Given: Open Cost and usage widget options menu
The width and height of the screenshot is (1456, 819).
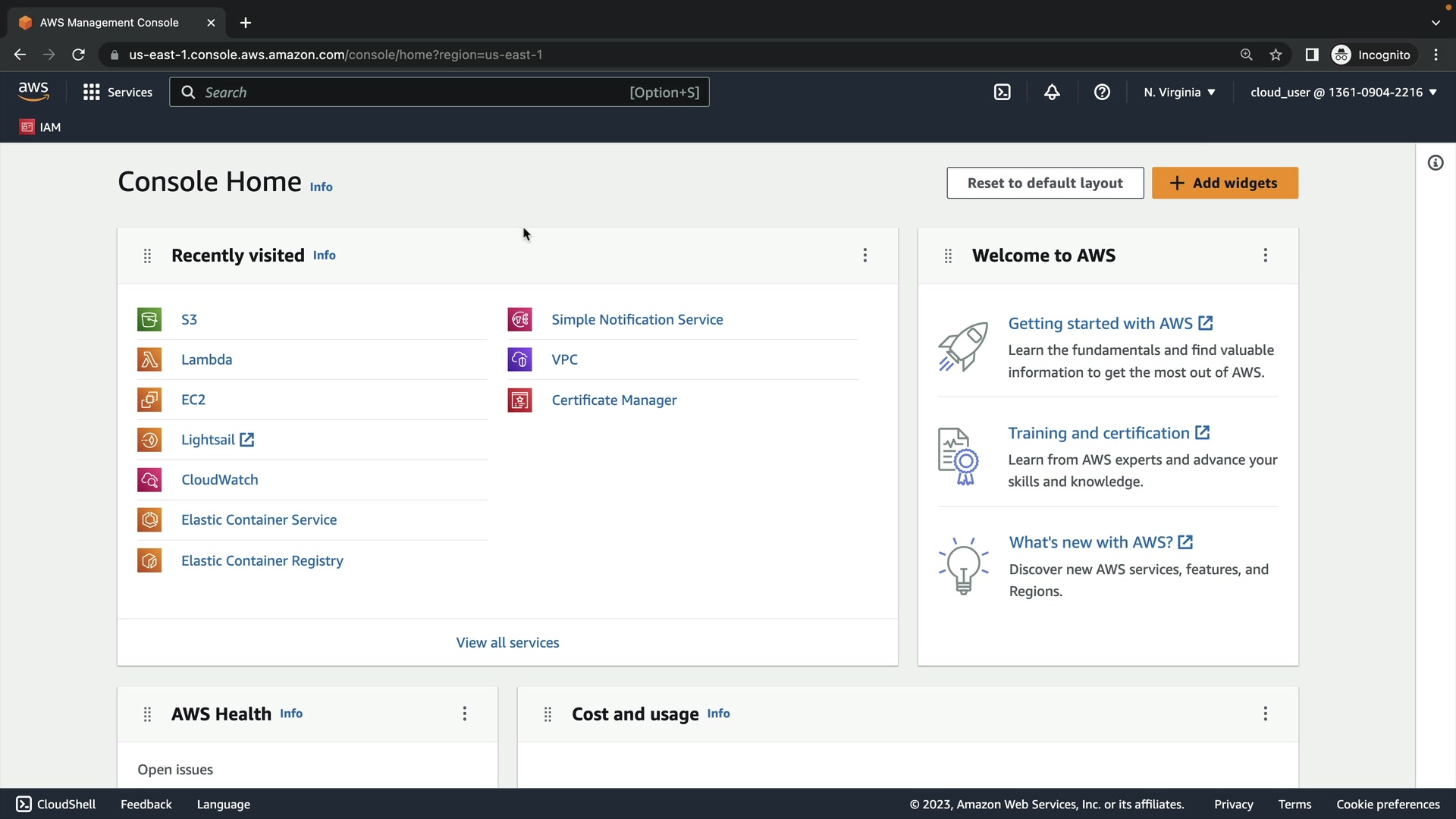Looking at the screenshot, I should pos(1265,714).
